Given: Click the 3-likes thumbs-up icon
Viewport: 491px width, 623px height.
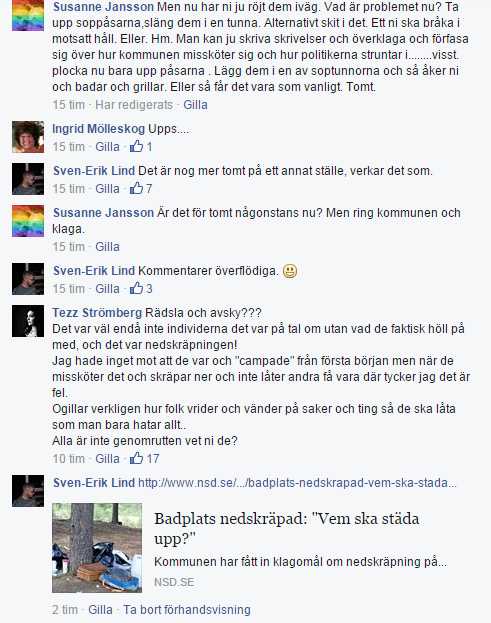Looking at the screenshot, I should click(x=136, y=288).
